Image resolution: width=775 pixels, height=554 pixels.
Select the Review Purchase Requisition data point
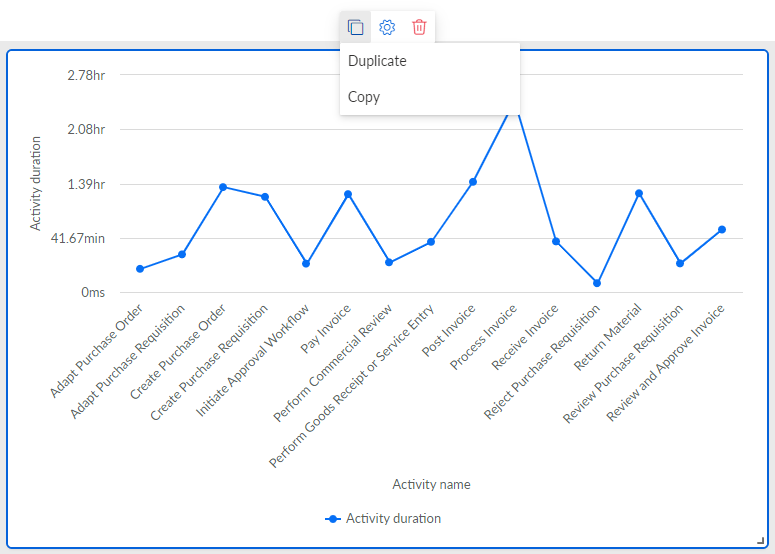680,263
